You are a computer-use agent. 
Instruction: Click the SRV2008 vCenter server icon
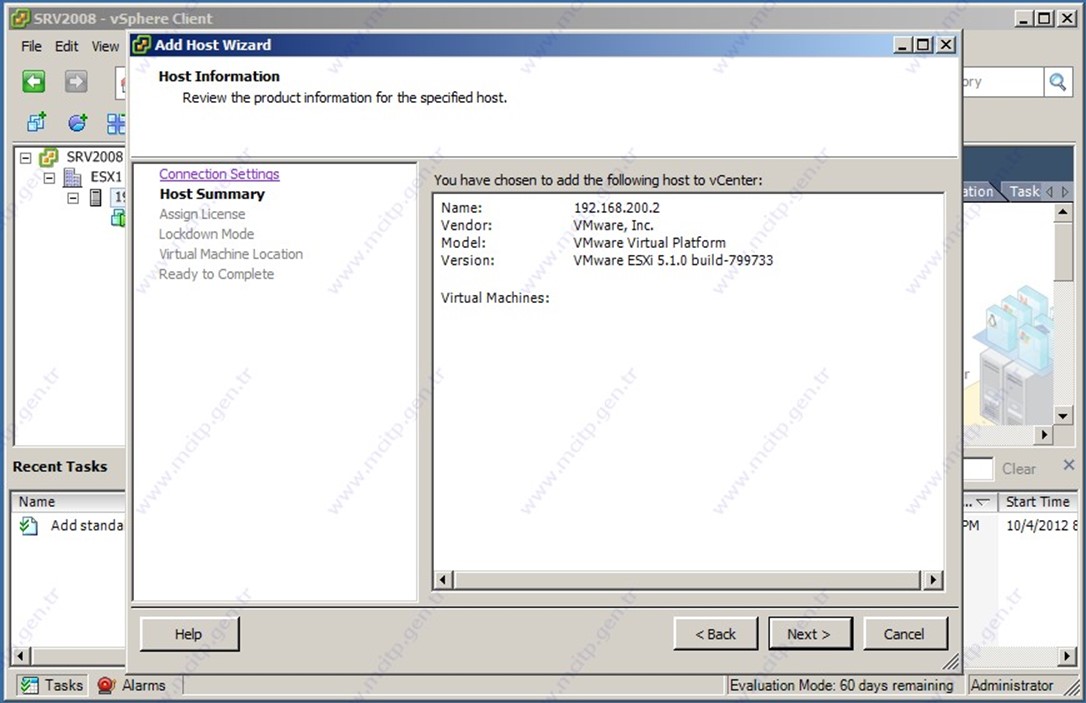point(49,157)
